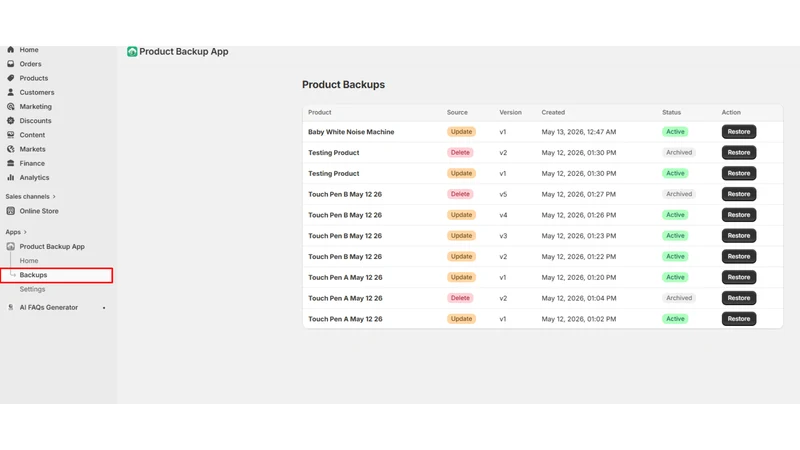This screenshot has width=800, height=450.
Task: Restore Baby White Noise Machine backup
Action: point(739,132)
